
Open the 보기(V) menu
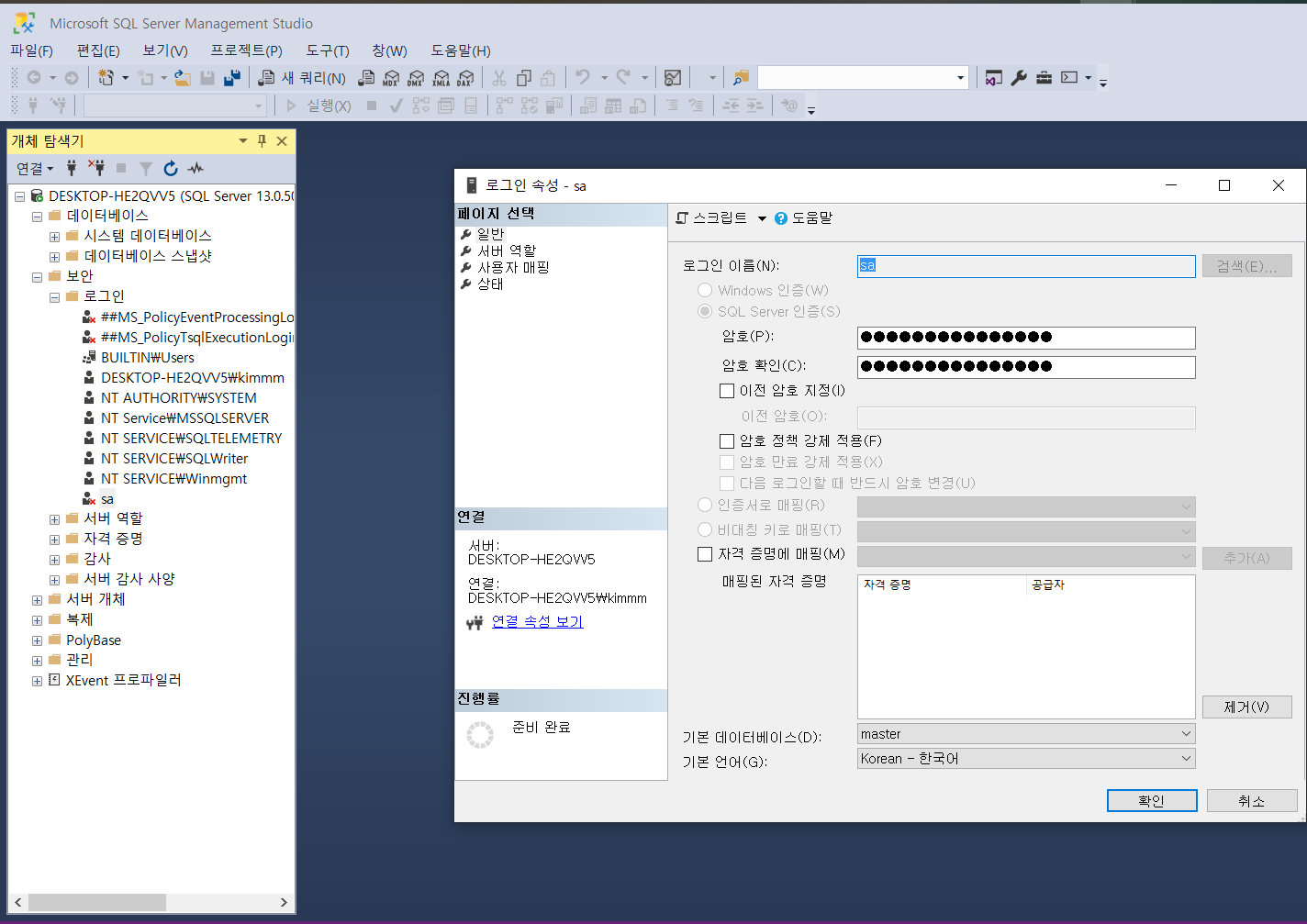coord(165,50)
